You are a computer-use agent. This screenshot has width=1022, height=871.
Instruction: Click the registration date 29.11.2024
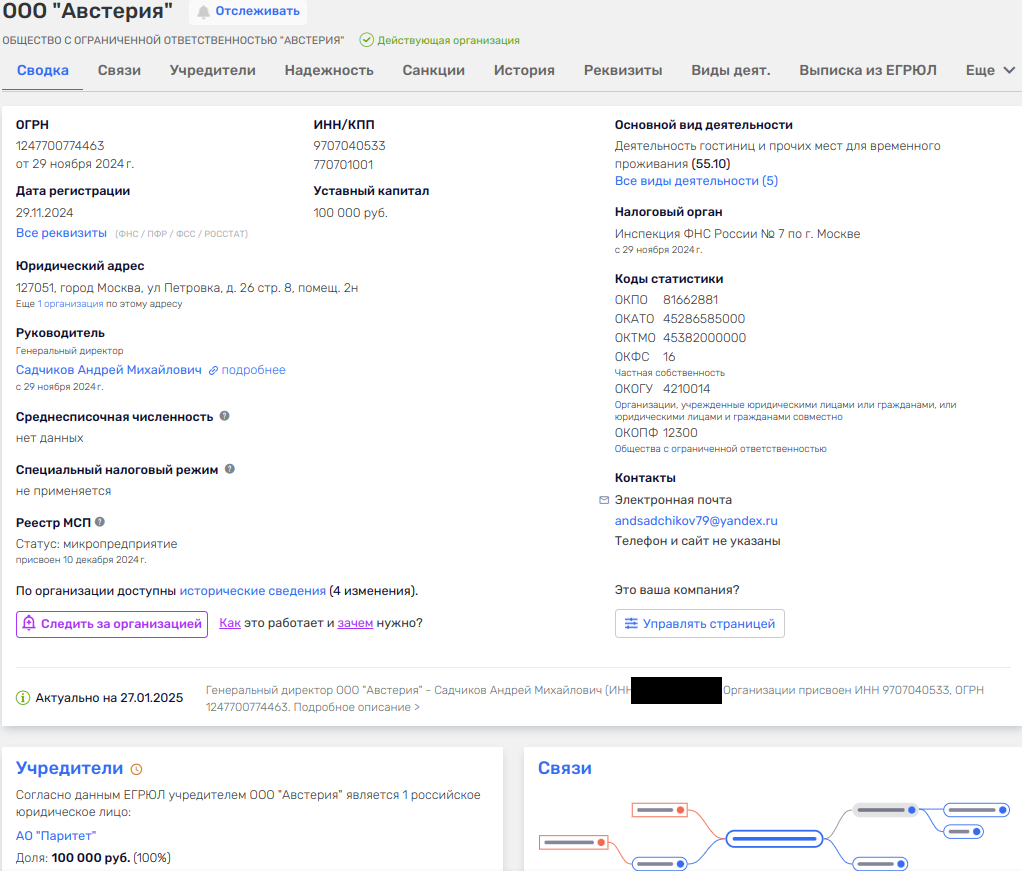pyautogui.click(x=44, y=213)
